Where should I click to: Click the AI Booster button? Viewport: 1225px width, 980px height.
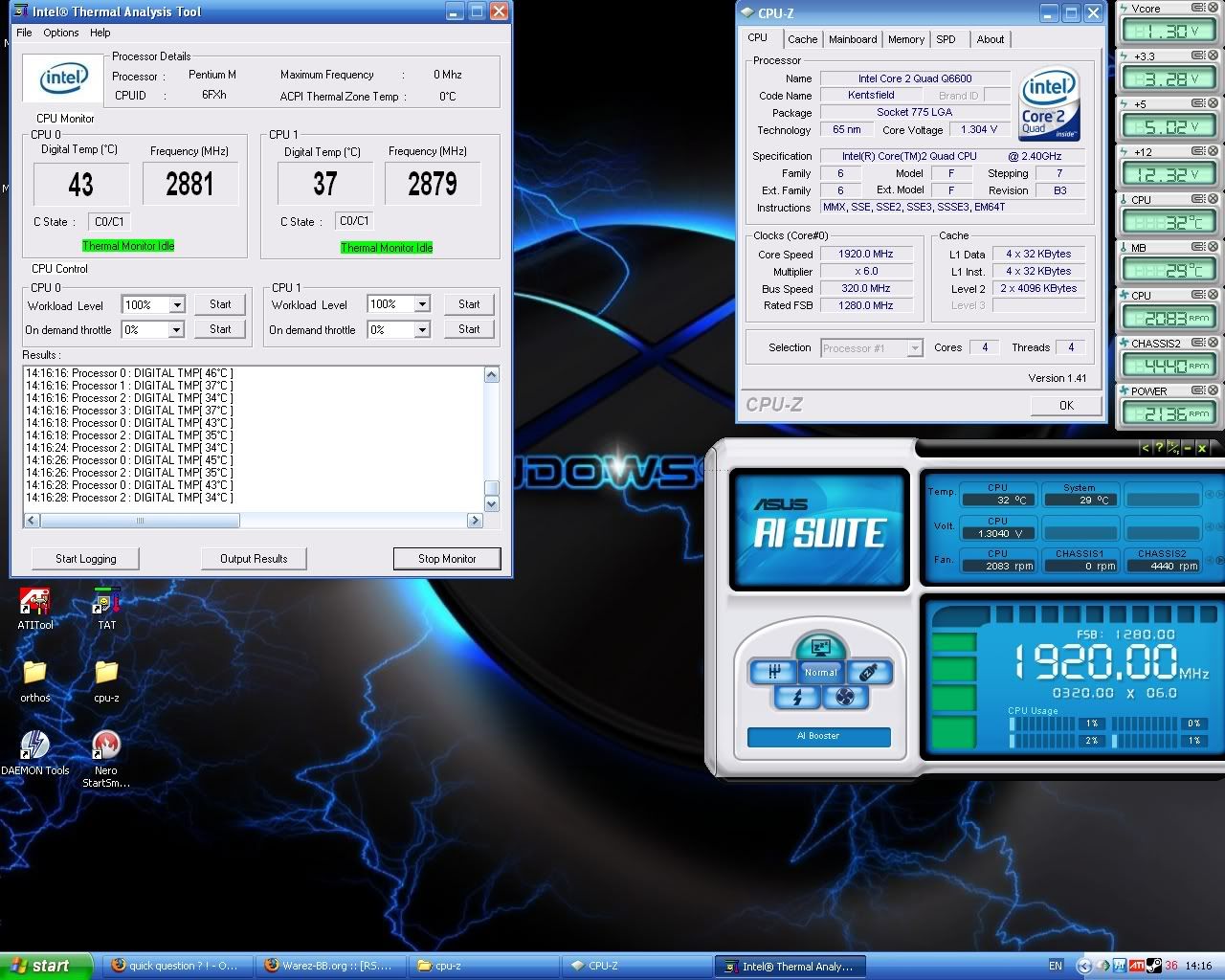tap(819, 736)
